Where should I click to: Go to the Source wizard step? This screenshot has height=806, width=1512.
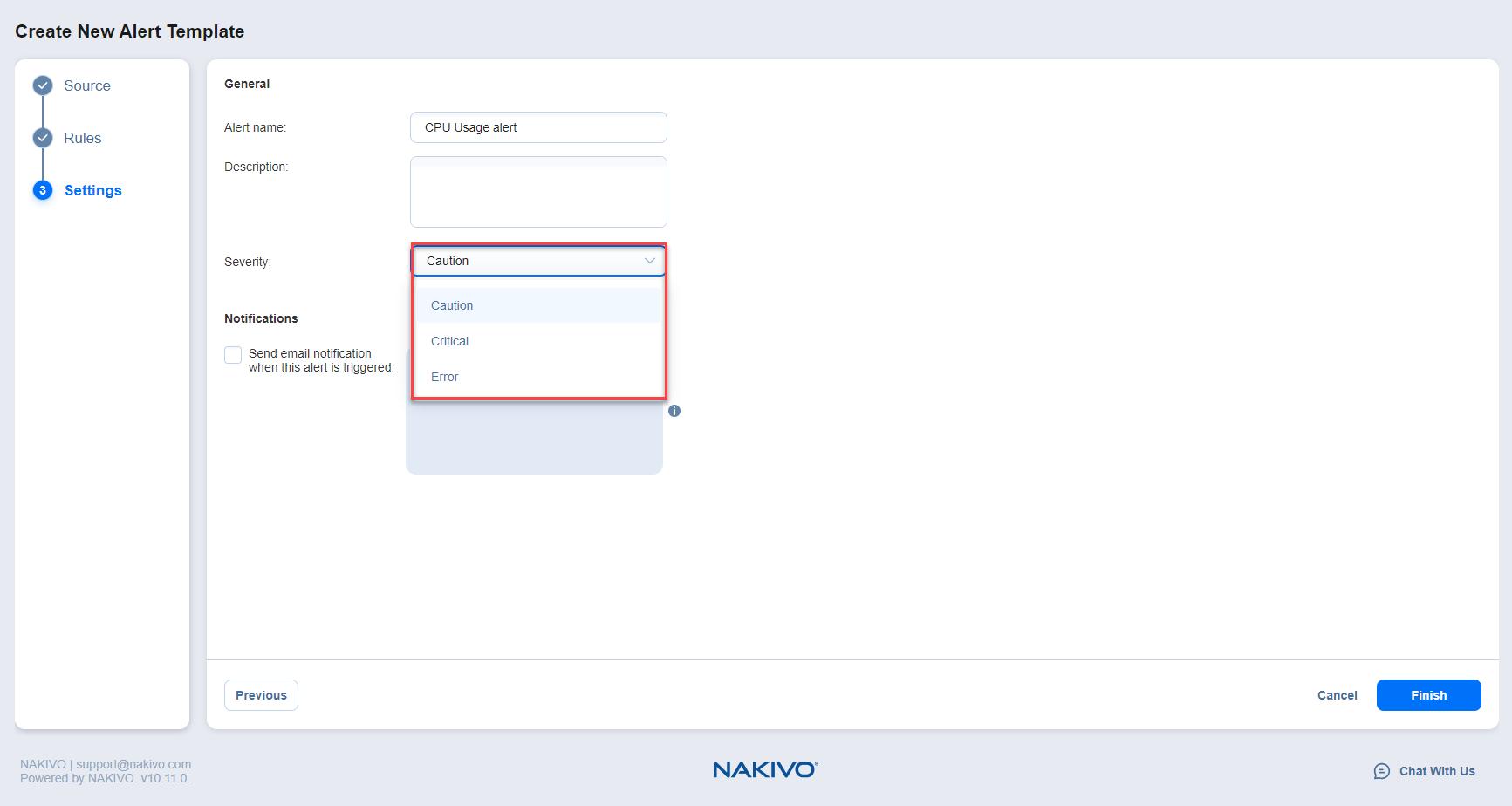[87, 85]
